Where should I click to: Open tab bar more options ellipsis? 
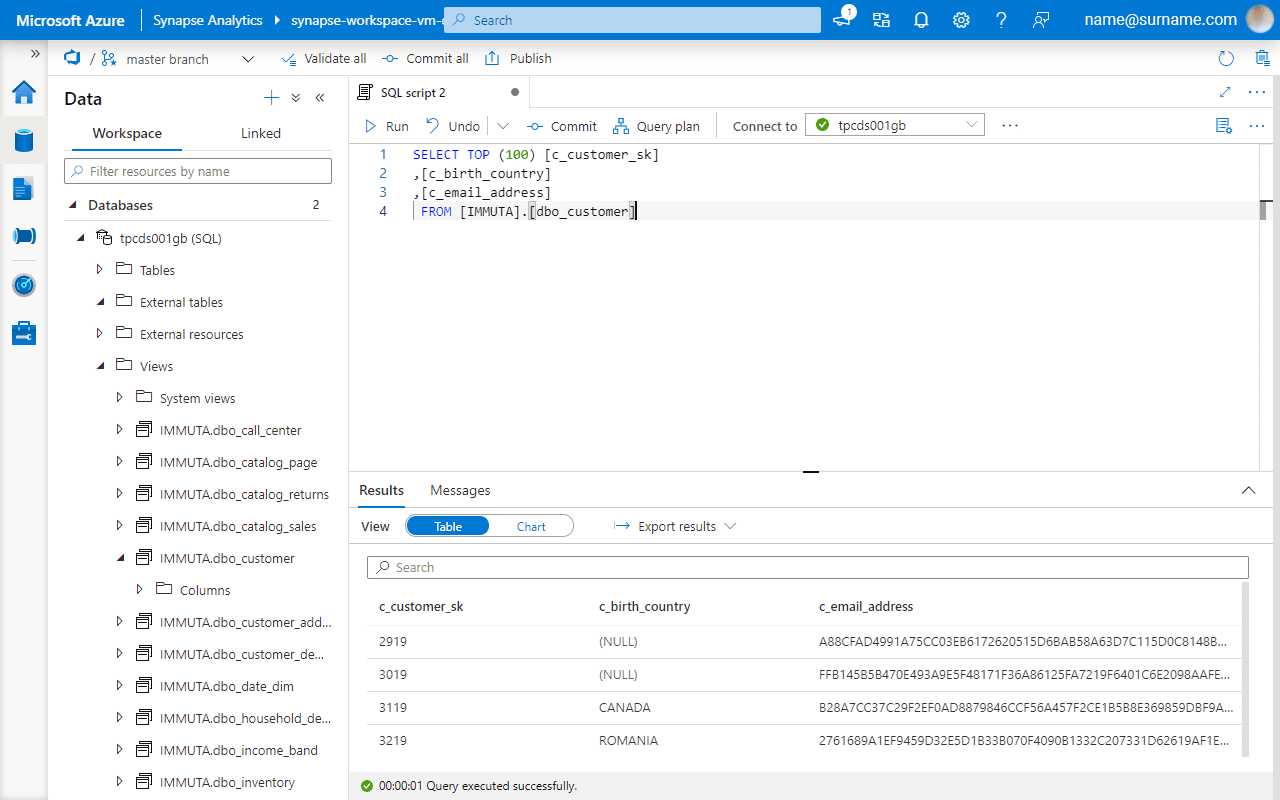(x=1257, y=92)
